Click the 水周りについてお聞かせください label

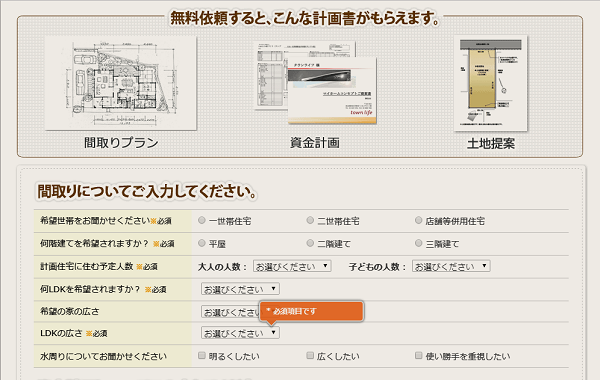coord(103,356)
